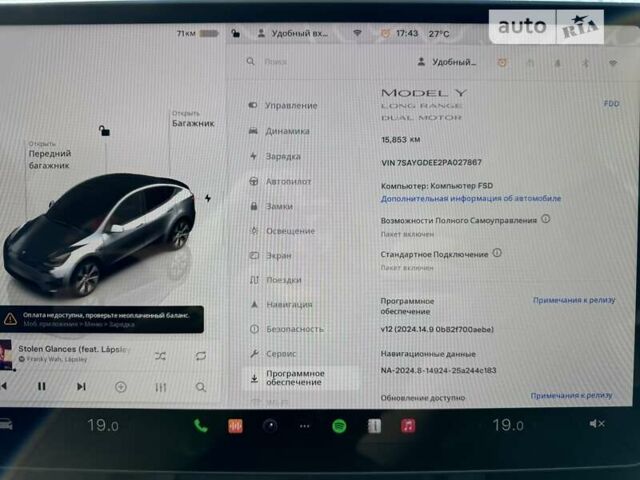This screenshot has height=480, width=640.
Task: Tap the battery range 71 км indicator
Action: pos(198,33)
